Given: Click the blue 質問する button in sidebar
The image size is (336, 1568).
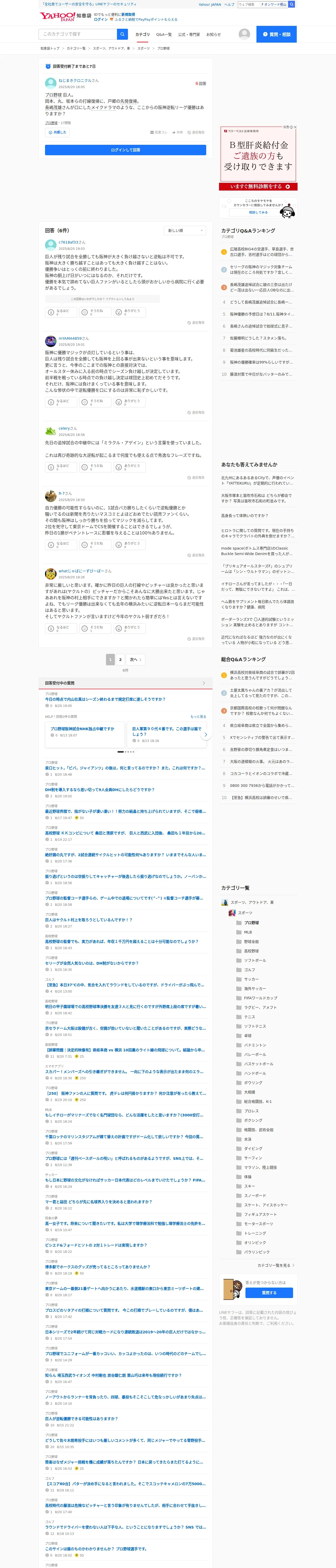Looking at the screenshot, I should tap(269, 1292).
